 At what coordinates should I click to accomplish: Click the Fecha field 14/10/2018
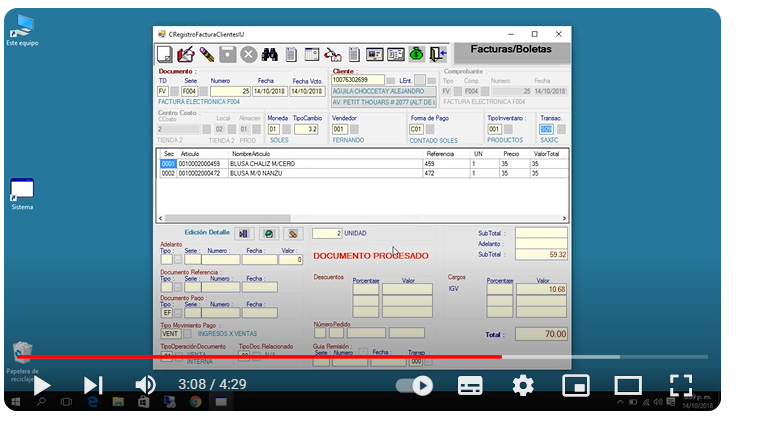click(x=270, y=92)
